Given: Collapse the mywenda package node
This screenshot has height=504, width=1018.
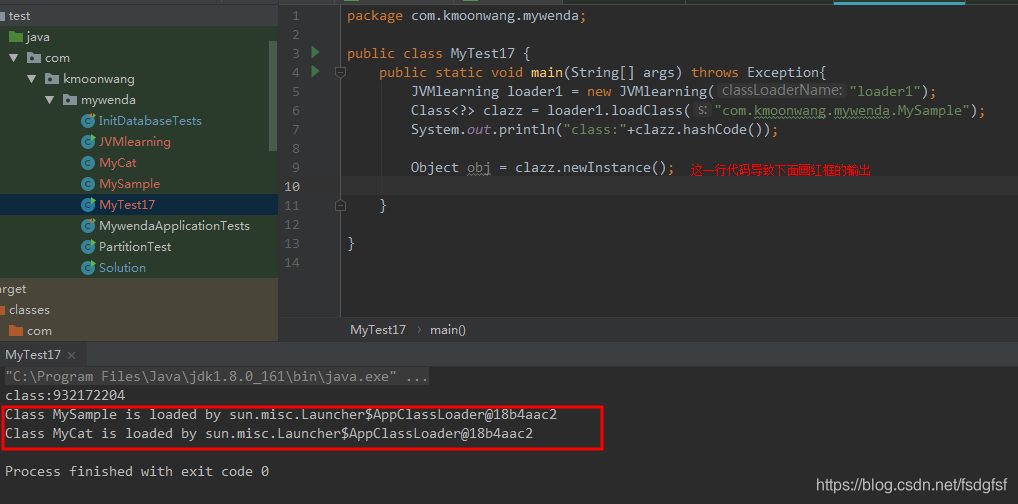Looking at the screenshot, I should 49,99.
